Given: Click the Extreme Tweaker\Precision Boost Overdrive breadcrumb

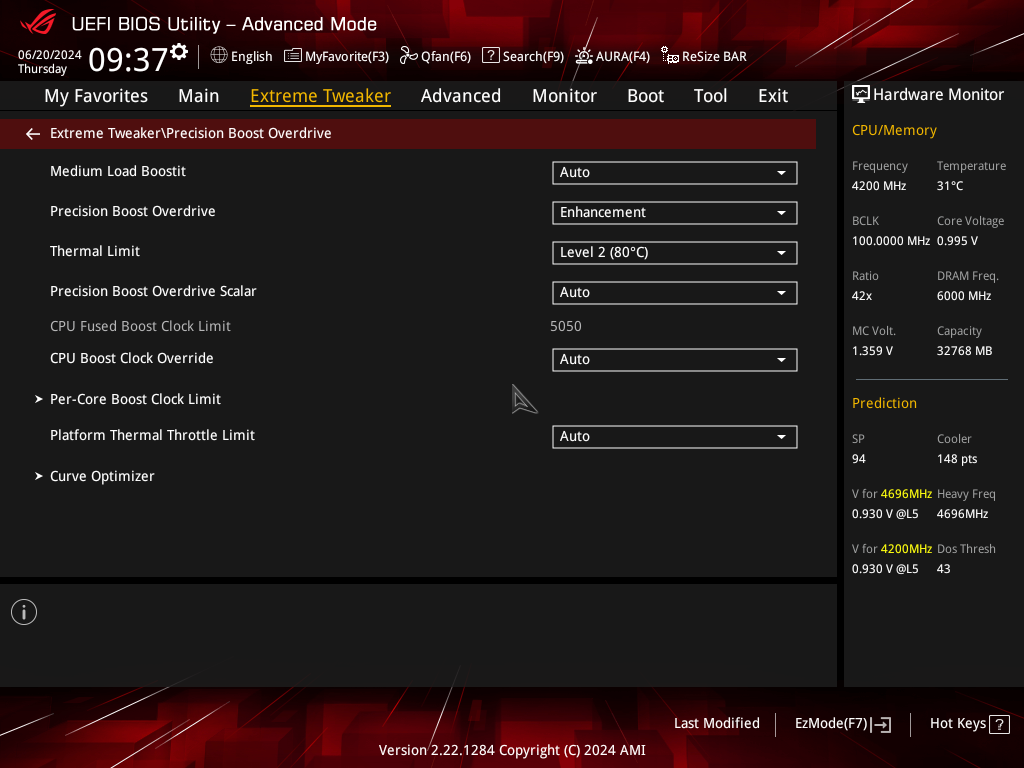Looking at the screenshot, I should point(191,133).
